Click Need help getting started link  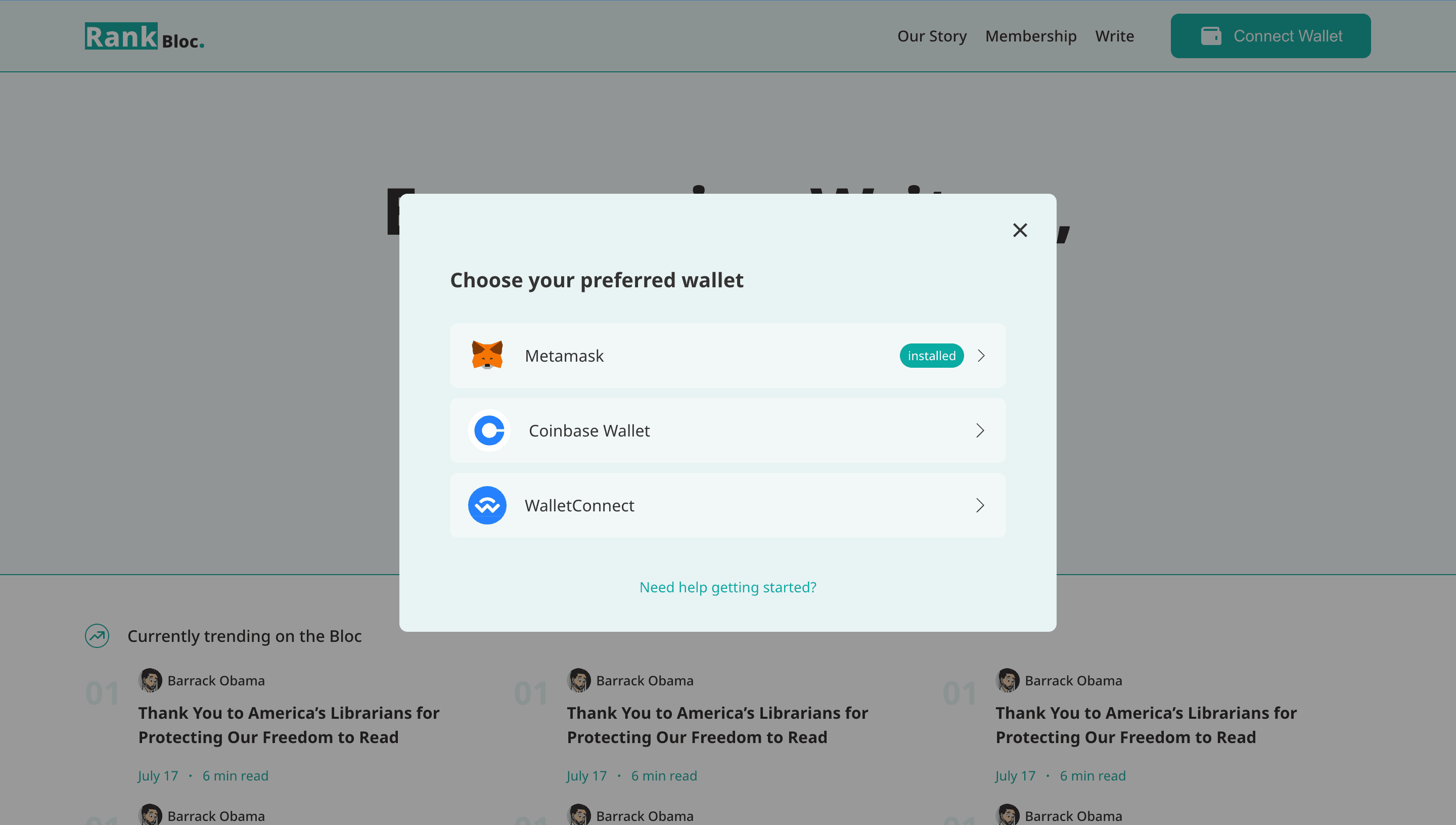click(x=728, y=587)
